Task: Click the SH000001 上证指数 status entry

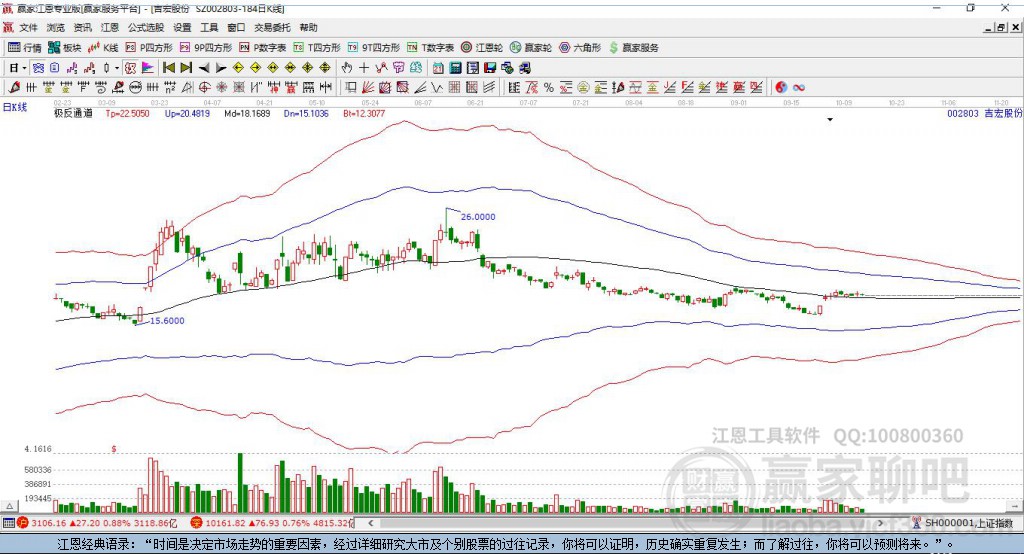Action: click(x=964, y=523)
